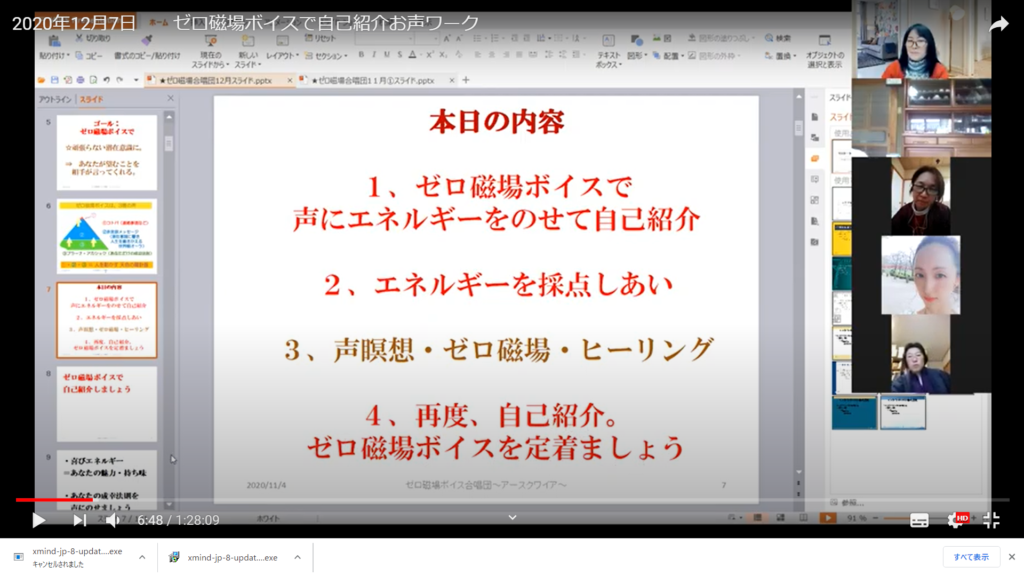Mute the video volume
Screen dimensions: 1024x576
pos(113,520)
